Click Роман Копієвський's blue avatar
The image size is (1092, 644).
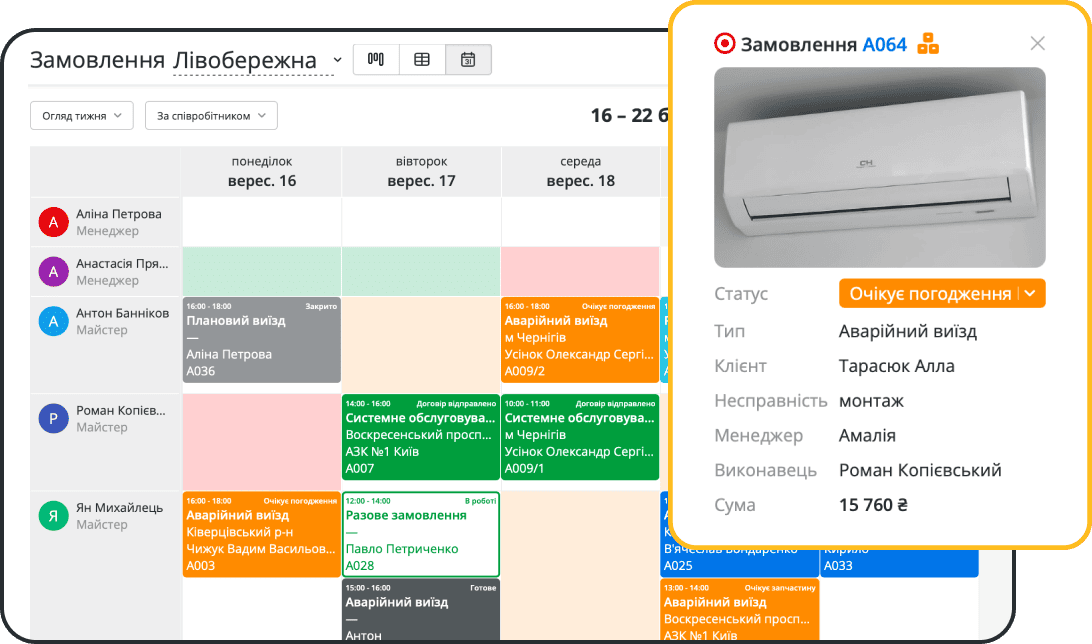[x=53, y=418]
